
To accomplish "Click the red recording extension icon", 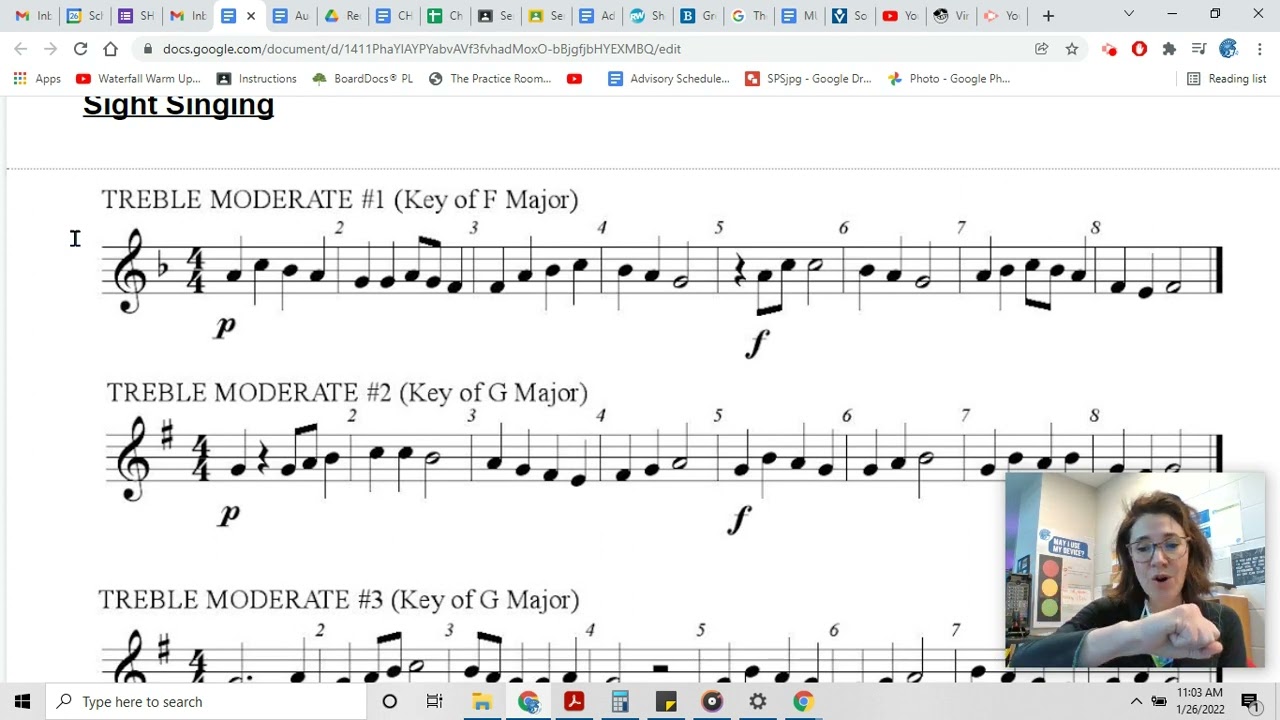I will (1109, 48).
